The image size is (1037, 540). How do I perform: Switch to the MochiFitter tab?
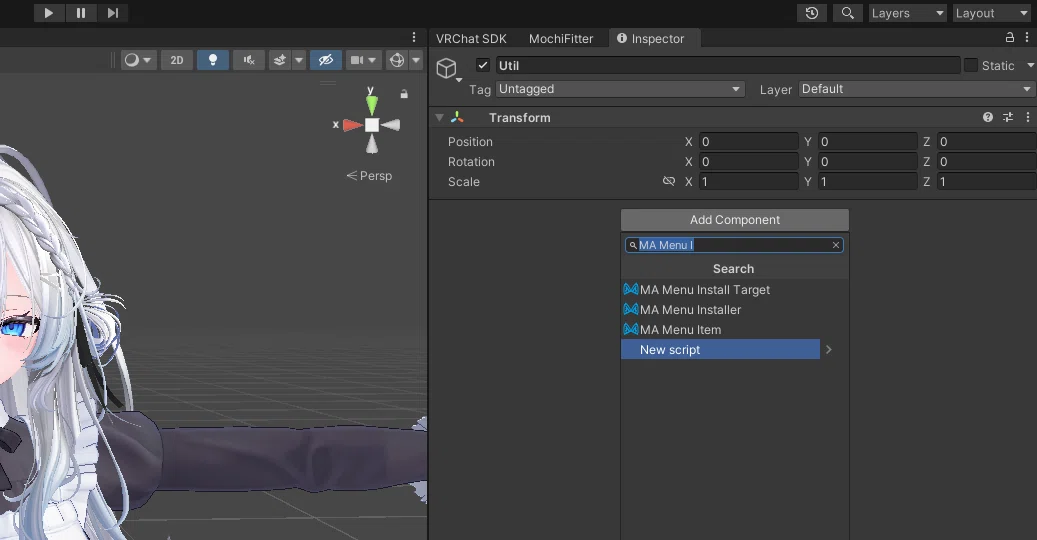[561, 38]
